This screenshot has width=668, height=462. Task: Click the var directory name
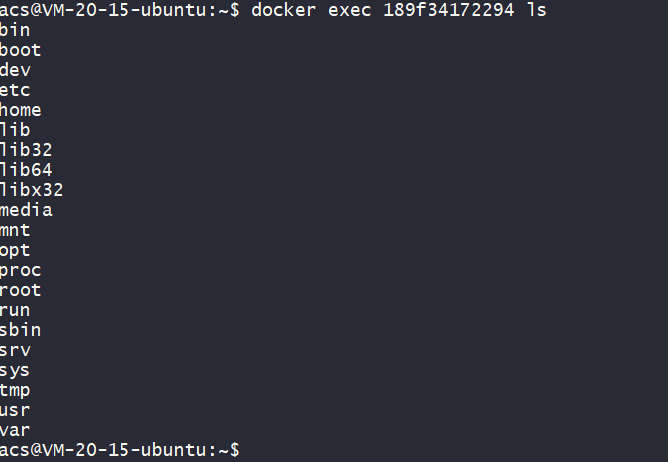point(15,430)
